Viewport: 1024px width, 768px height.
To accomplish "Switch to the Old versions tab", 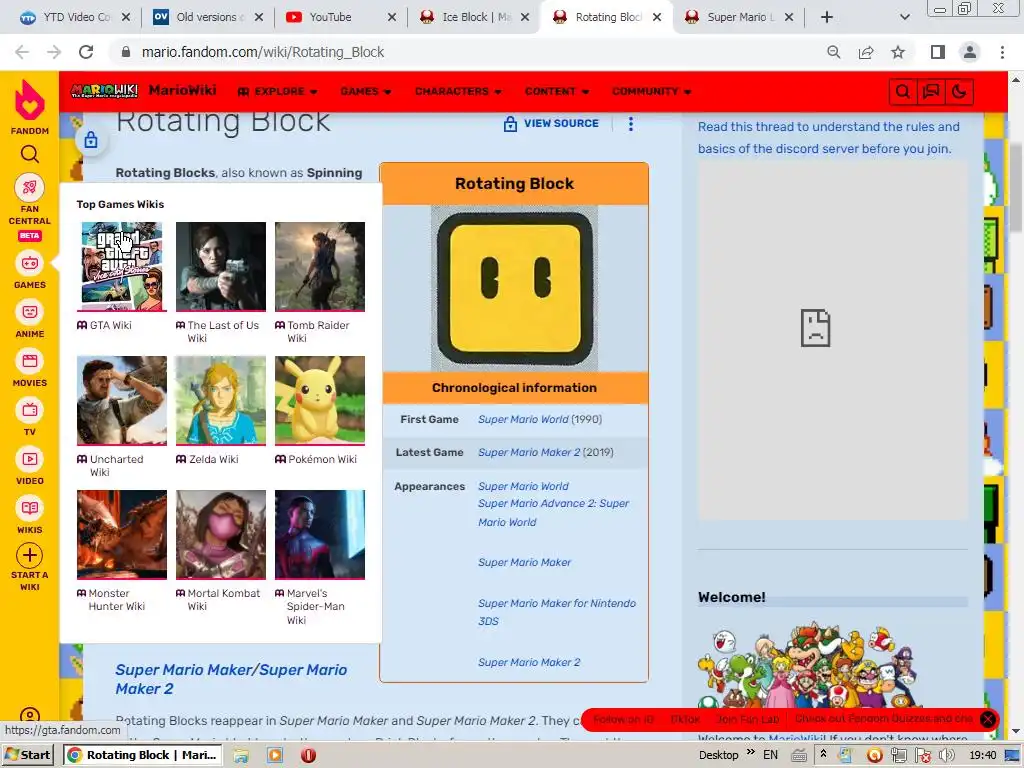I will pos(206,17).
